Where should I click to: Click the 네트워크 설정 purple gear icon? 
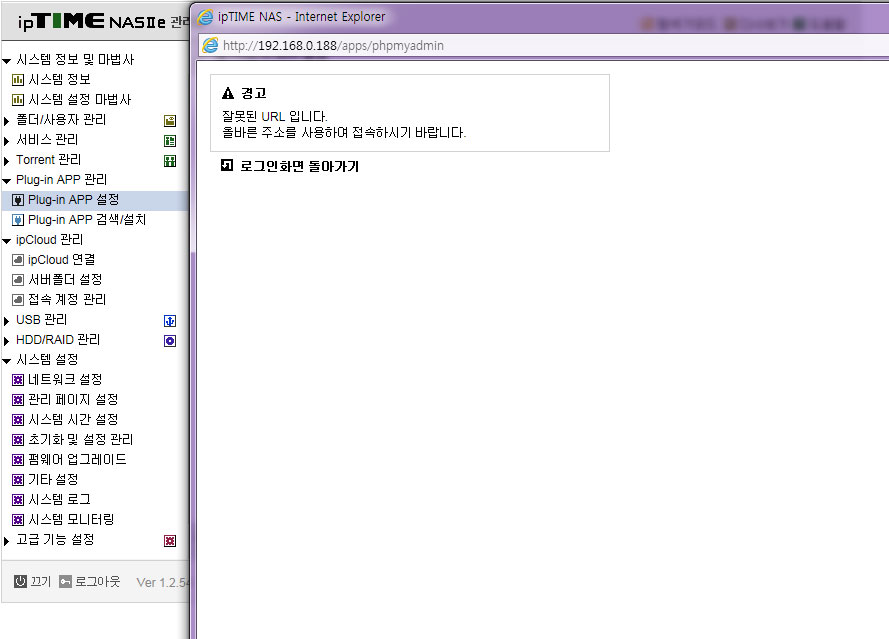point(18,380)
